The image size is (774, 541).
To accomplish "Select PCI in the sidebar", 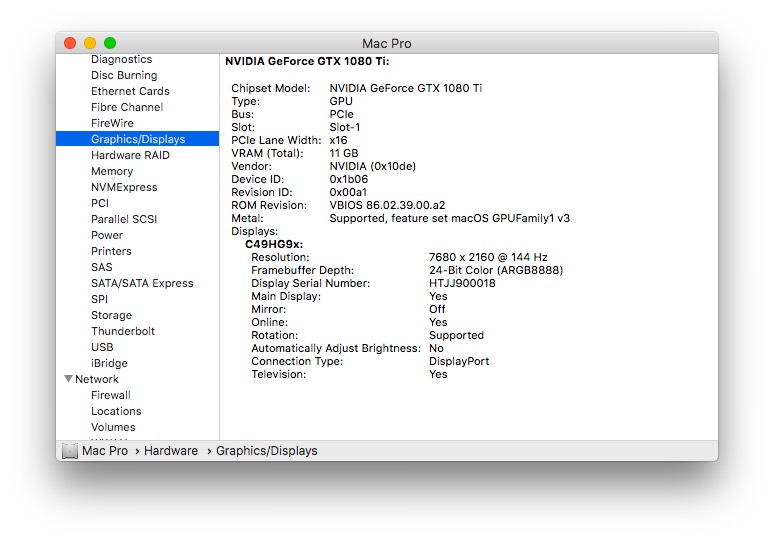I will click(x=100, y=203).
